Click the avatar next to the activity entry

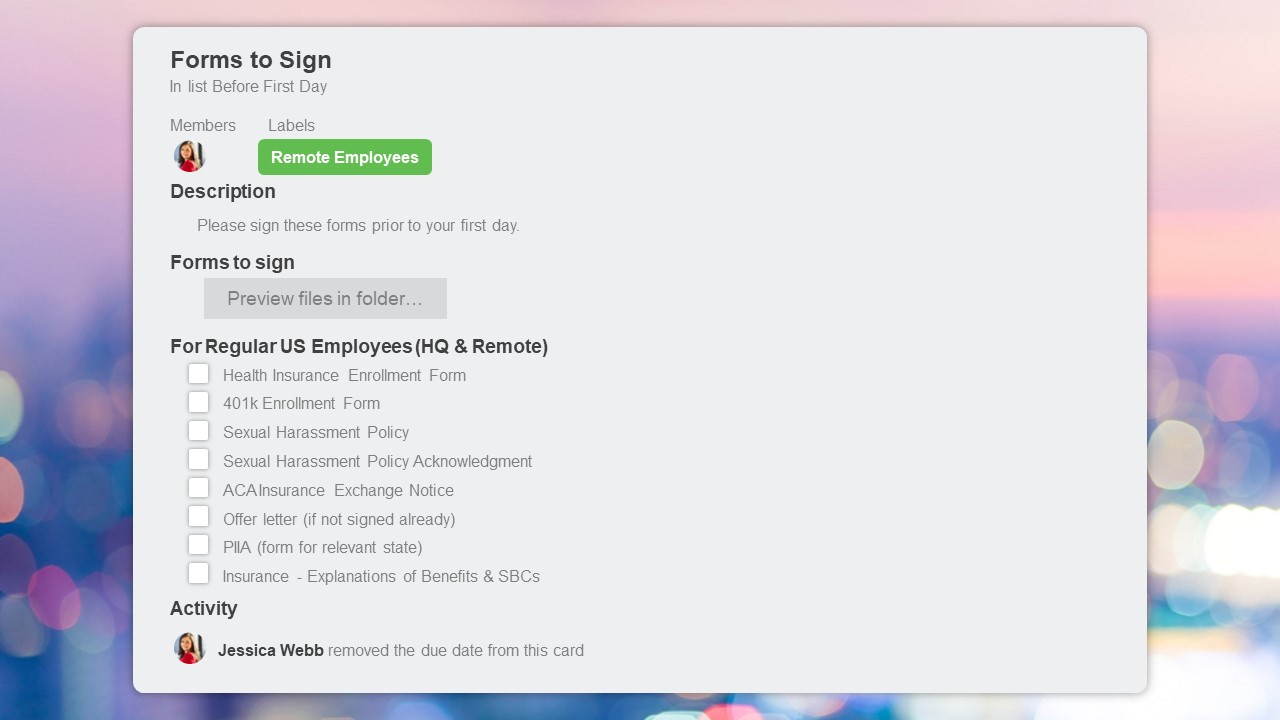point(189,648)
